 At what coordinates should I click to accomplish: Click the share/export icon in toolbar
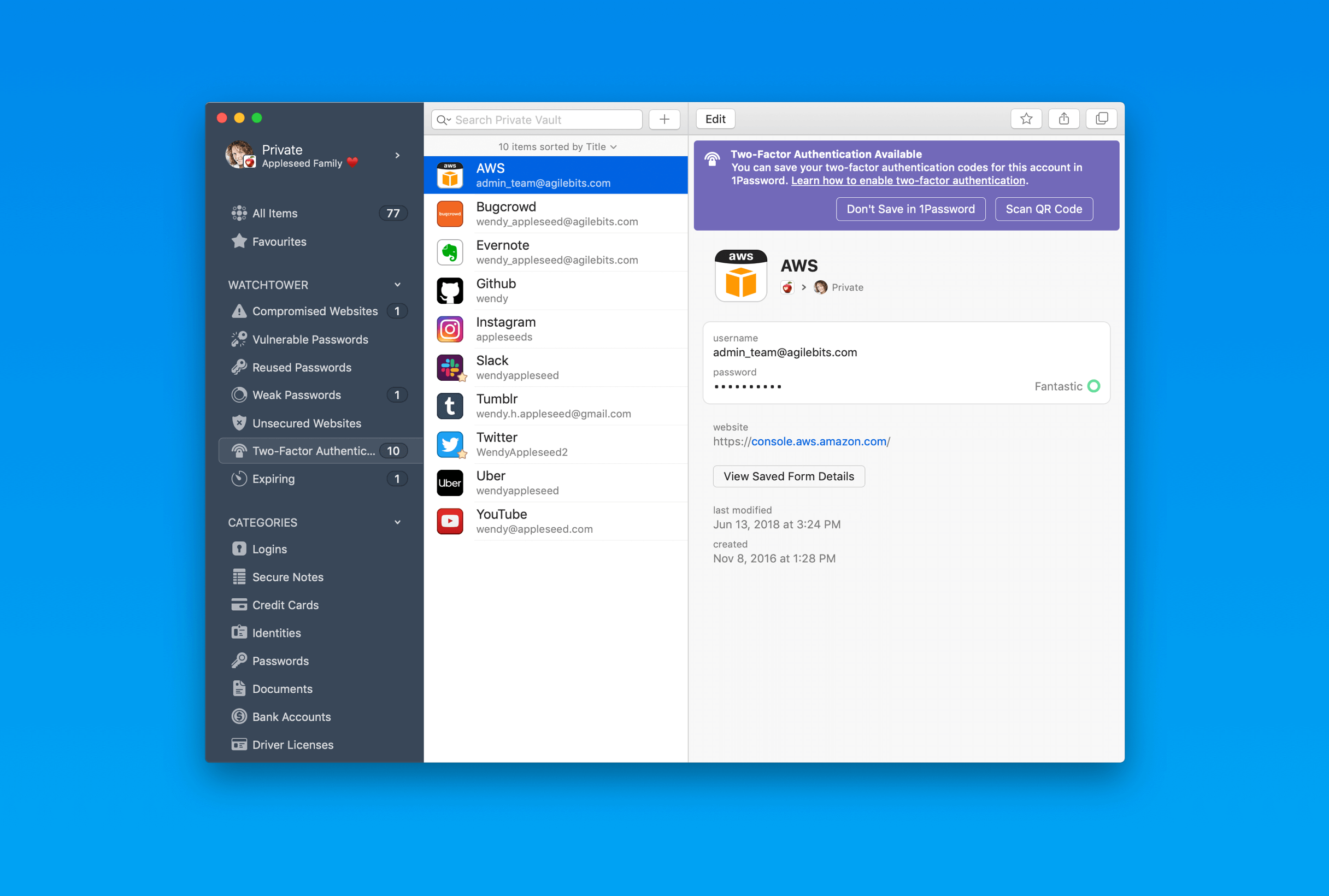pos(1062,118)
